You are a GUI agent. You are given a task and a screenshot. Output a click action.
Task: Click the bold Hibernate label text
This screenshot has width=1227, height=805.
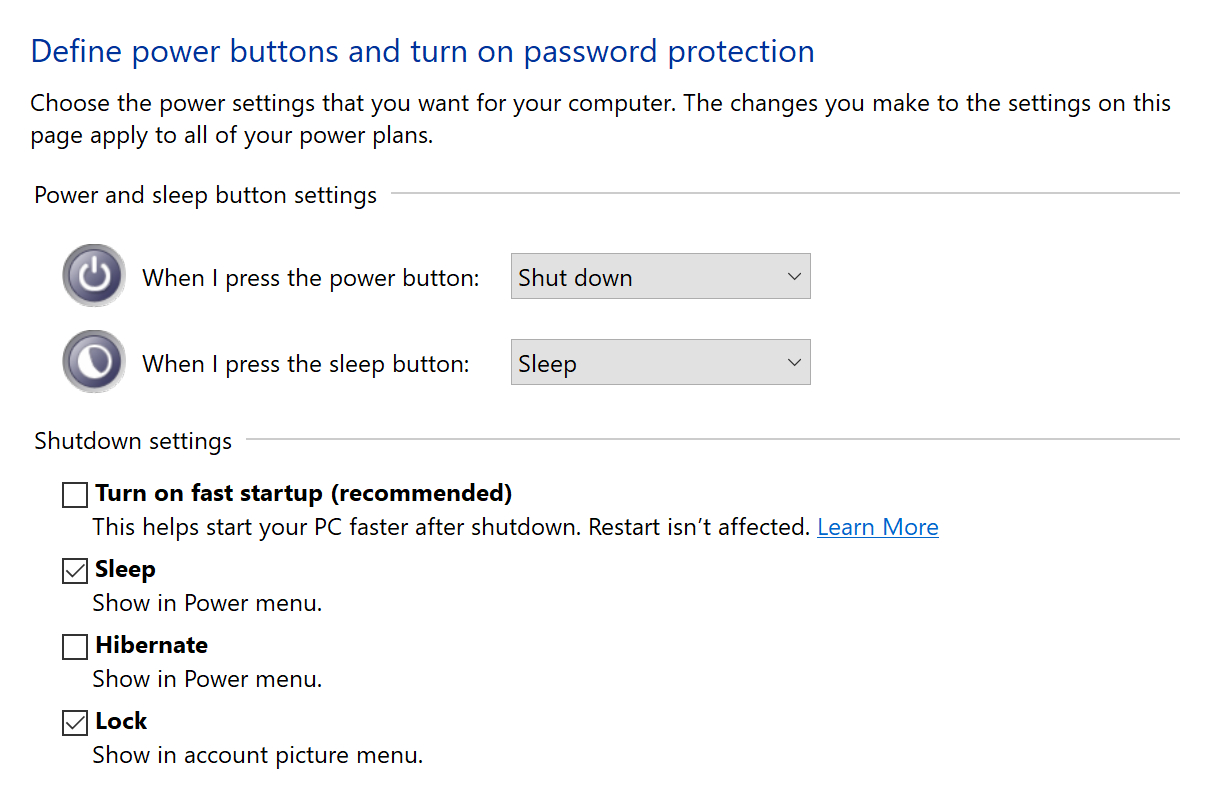coord(152,645)
